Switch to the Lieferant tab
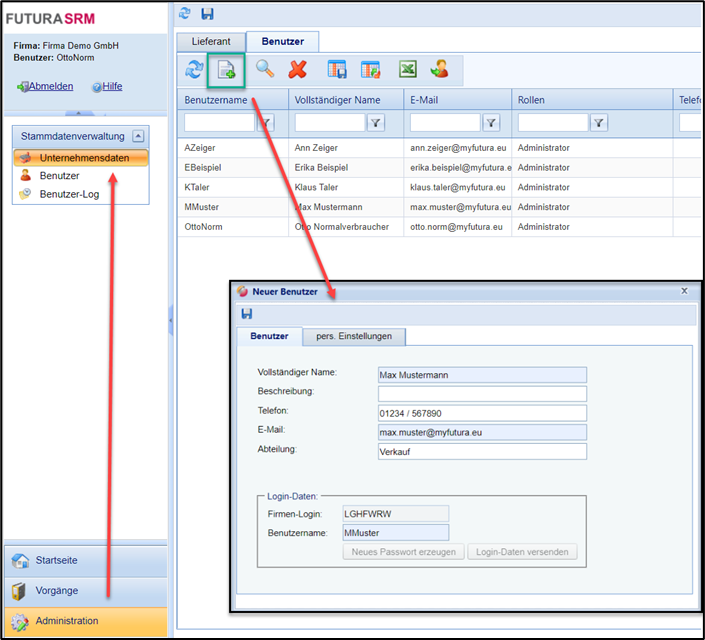This screenshot has width=705, height=640. click(x=210, y=41)
